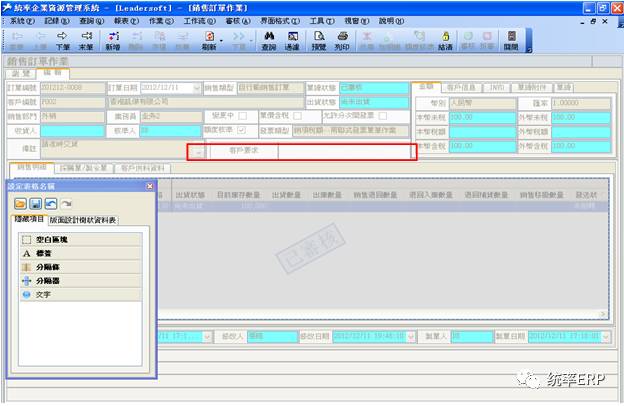Click the 刷新 (refresh) toolbar icon
624x406 pixels.
209,39
